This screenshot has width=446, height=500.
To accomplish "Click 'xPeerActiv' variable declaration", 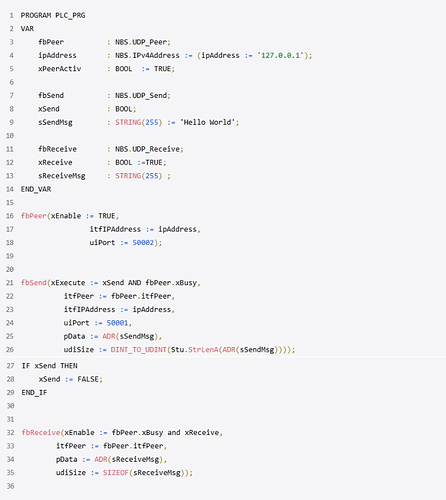I will click(60, 69).
